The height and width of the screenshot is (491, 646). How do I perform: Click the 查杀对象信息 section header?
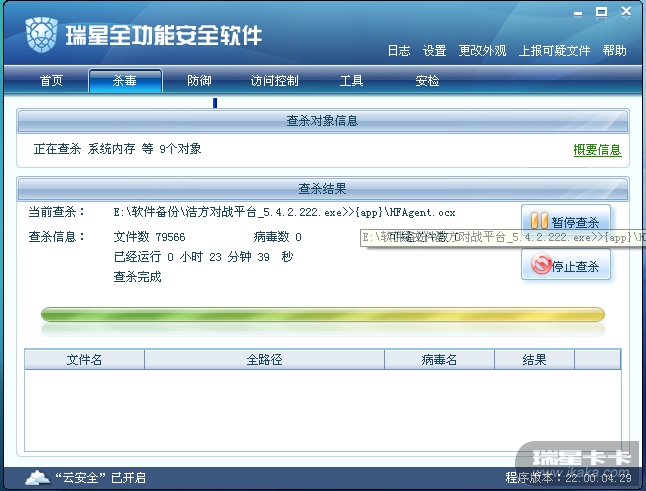pos(323,121)
